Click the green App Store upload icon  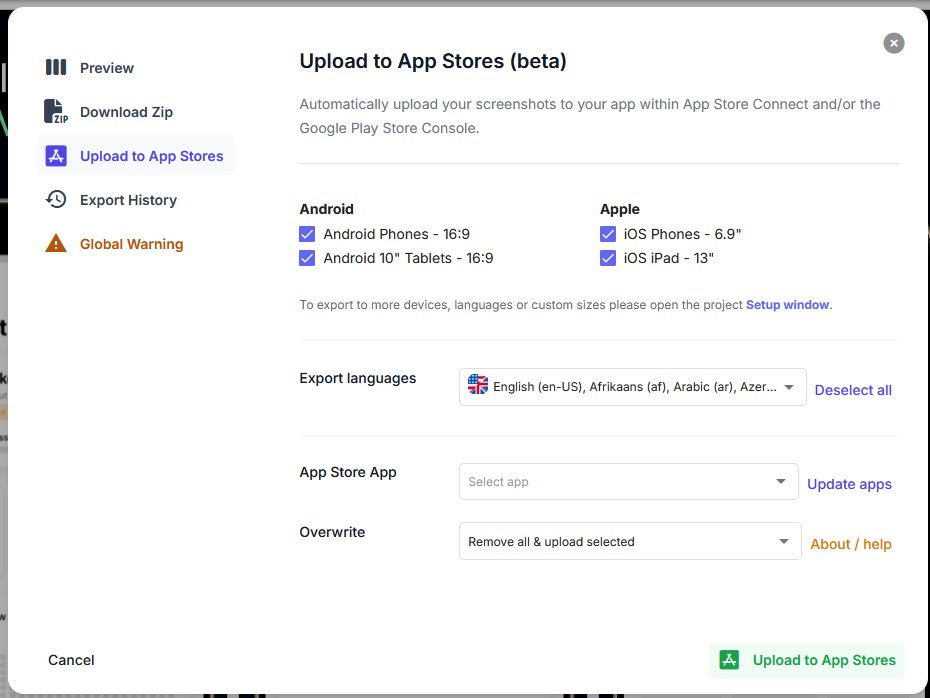click(730, 660)
